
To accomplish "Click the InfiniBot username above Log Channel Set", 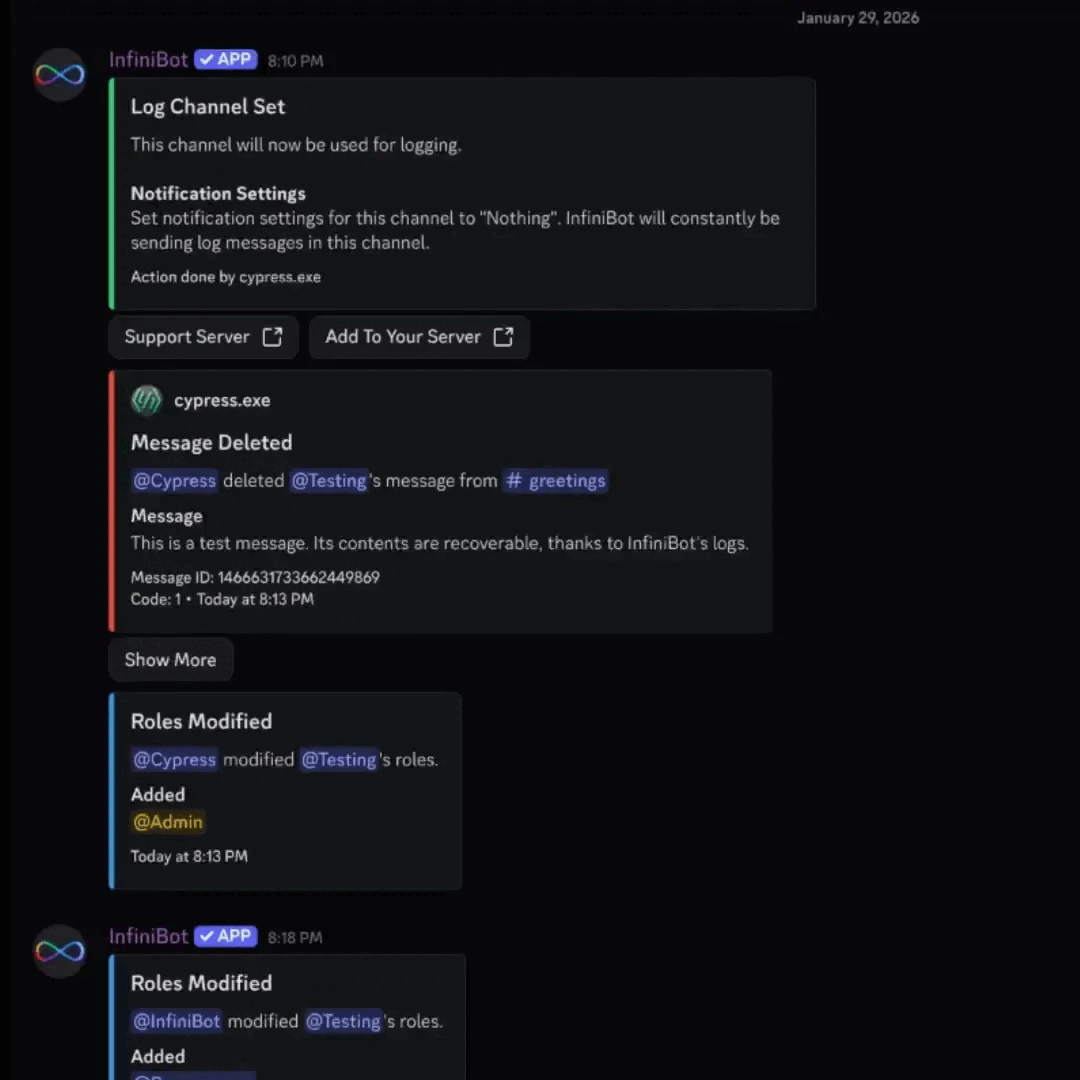I will coord(148,59).
